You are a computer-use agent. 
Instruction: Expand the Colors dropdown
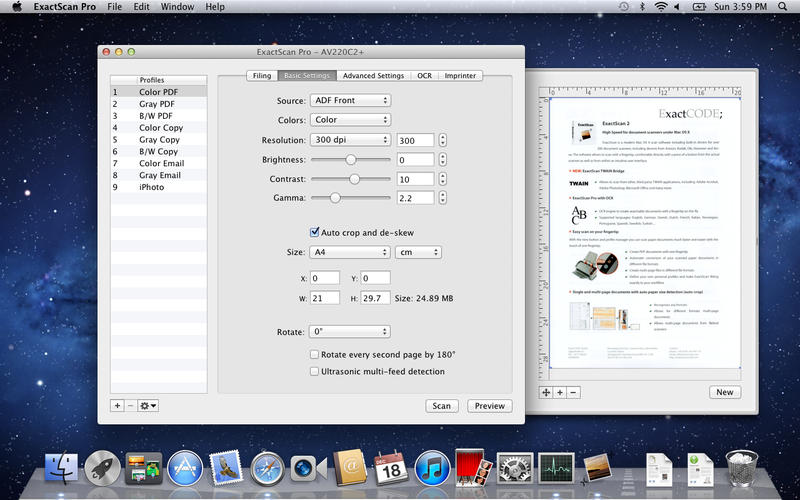[350, 120]
